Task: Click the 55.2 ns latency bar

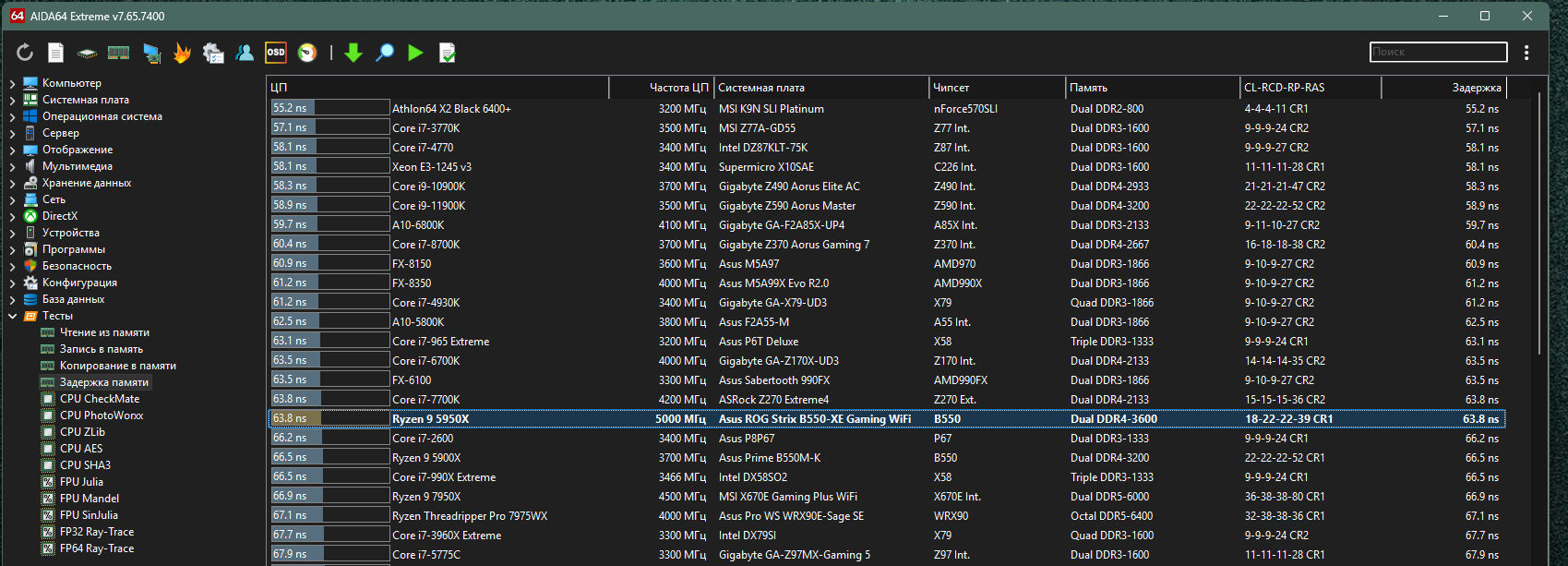Action: [x=329, y=108]
